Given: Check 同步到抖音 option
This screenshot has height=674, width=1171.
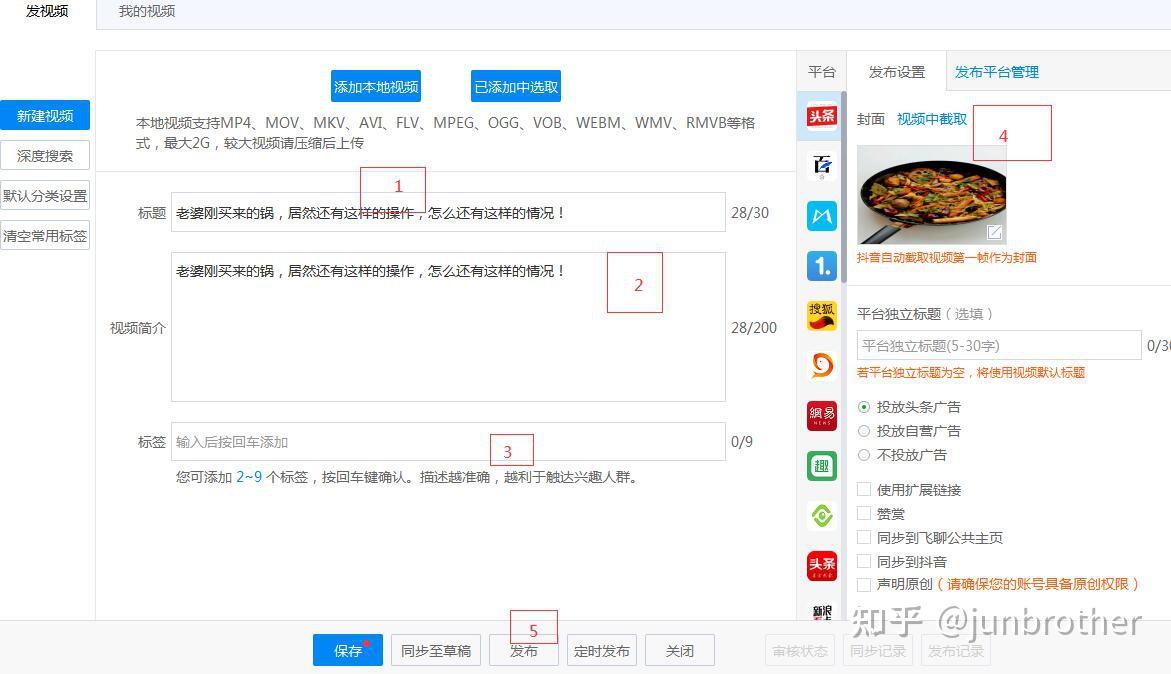Looking at the screenshot, I should 864,561.
